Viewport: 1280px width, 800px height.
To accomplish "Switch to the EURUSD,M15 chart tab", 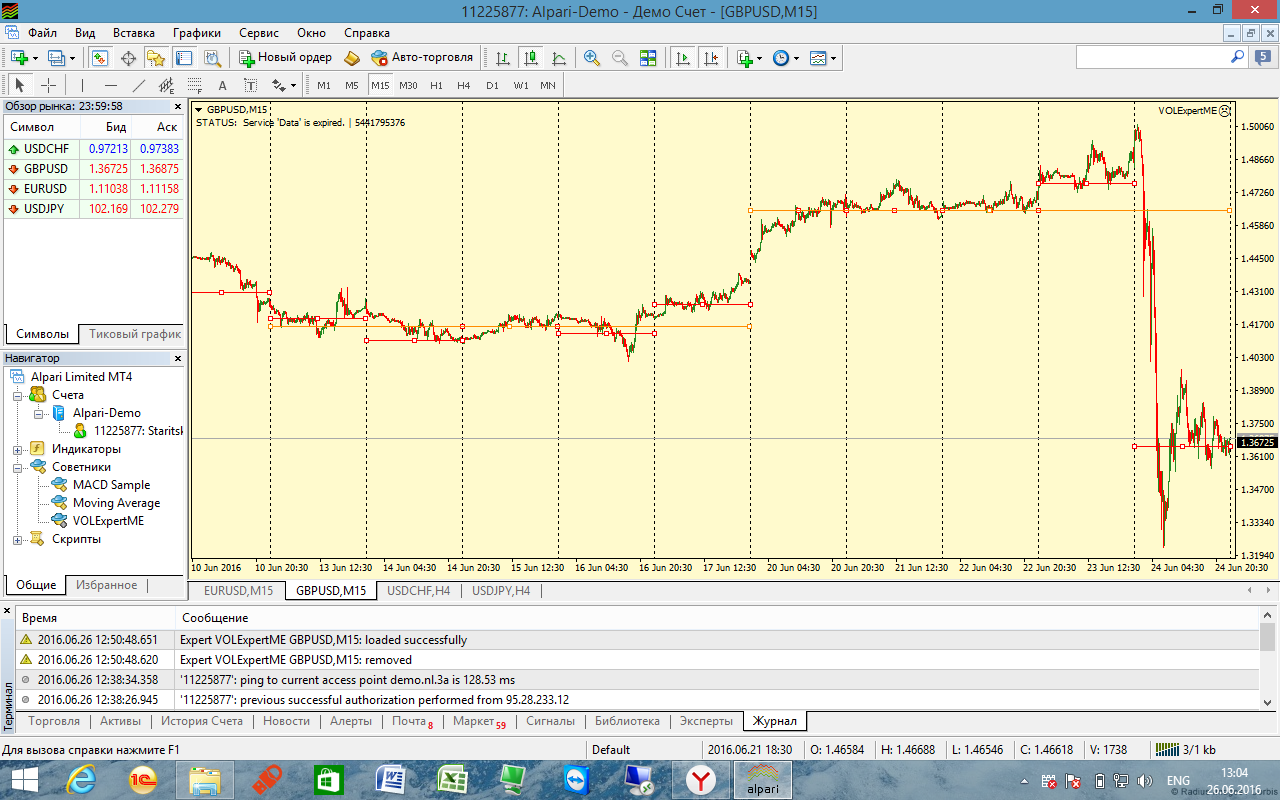I will [238, 591].
